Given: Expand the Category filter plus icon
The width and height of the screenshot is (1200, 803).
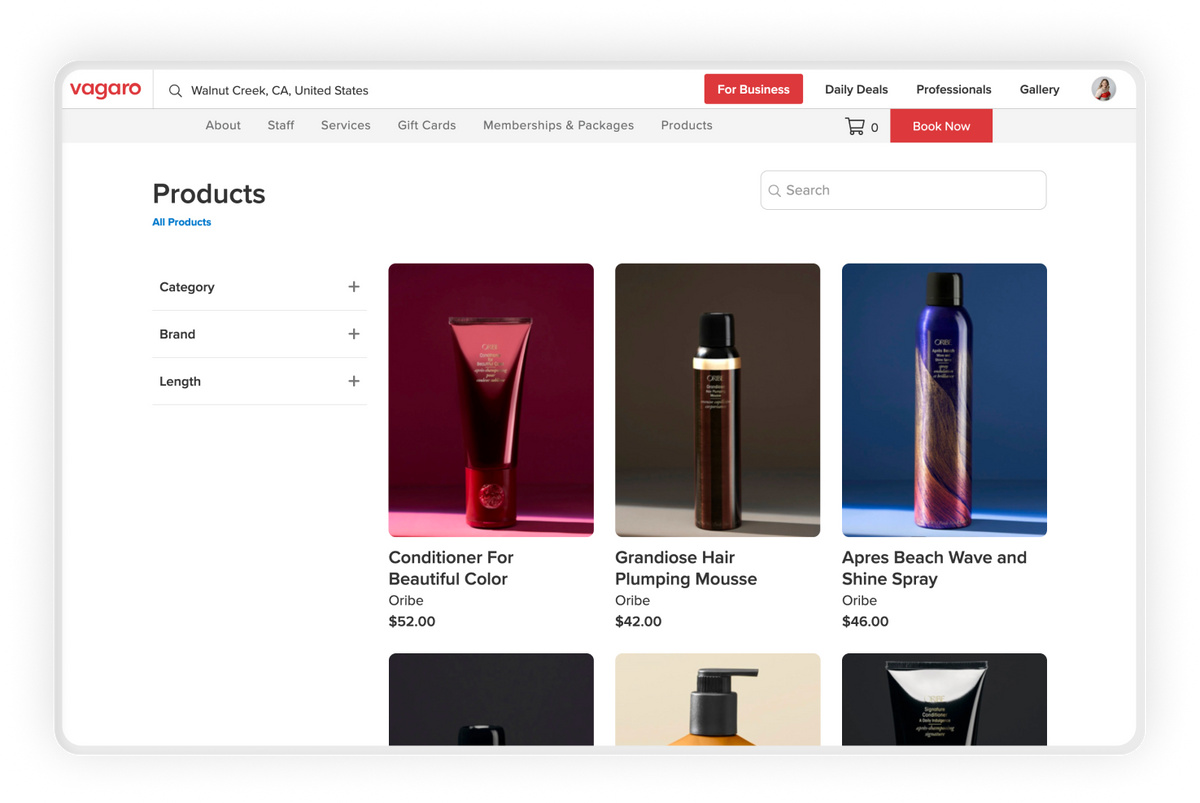Looking at the screenshot, I should tap(353, 287).
